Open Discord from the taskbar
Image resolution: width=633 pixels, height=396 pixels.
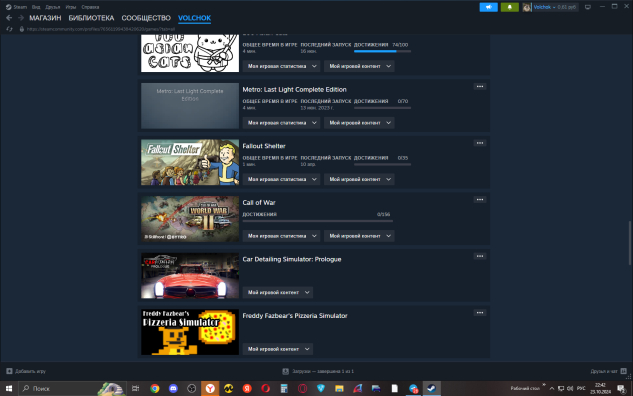click(173, 388)
